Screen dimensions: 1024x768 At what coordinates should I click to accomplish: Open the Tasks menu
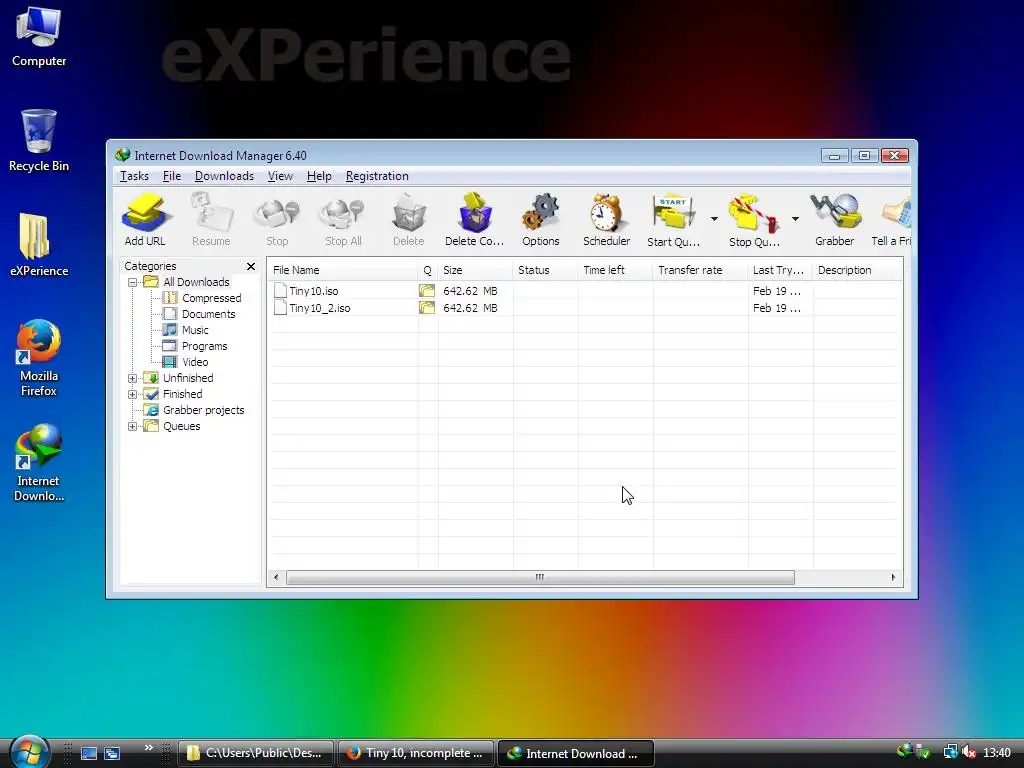[135, 176]
